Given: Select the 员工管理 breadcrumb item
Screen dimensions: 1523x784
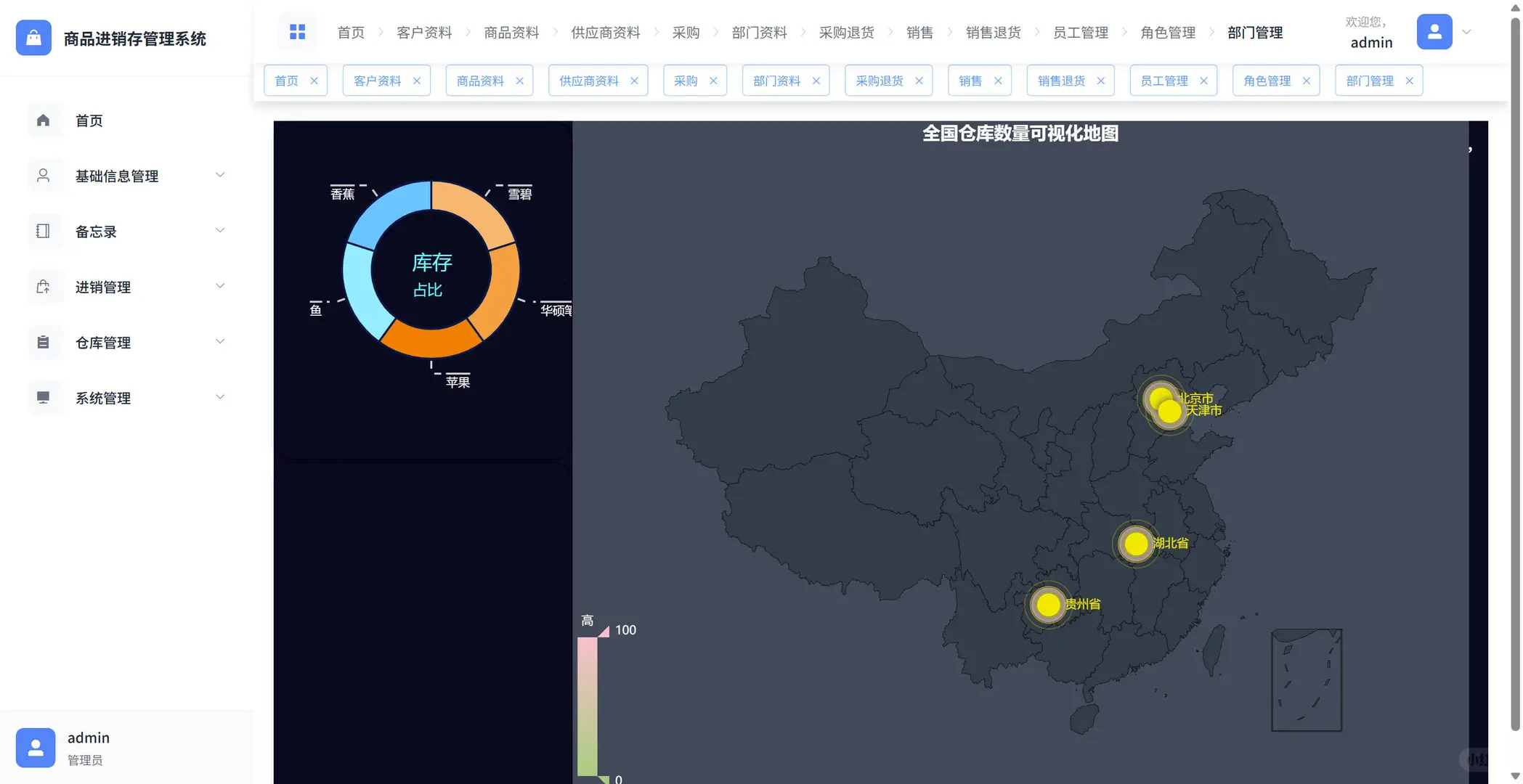Looking at the screenshot, I should (1080, 32).
